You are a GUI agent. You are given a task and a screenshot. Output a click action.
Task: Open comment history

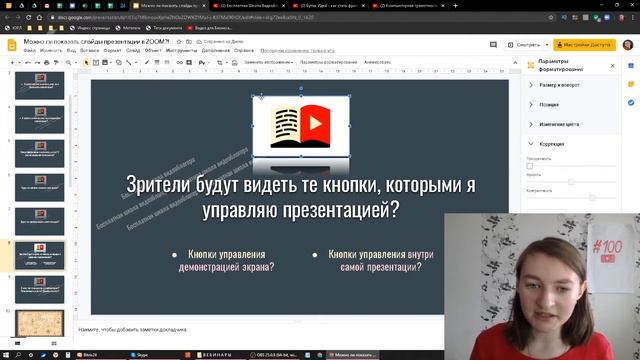[493, 45]
